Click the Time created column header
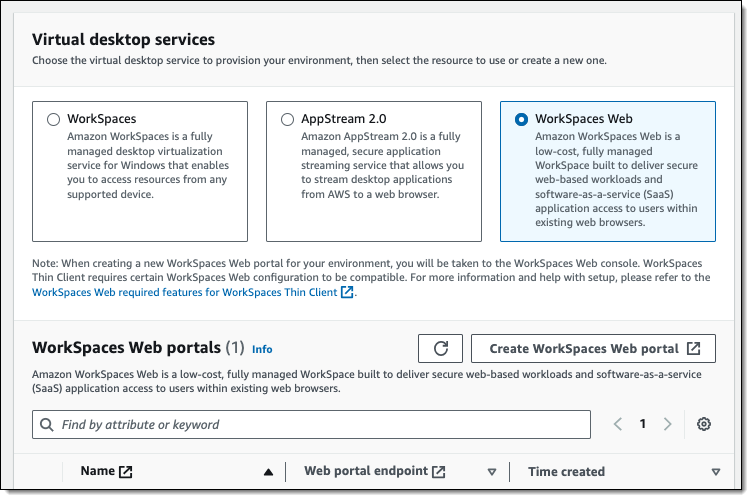Screen dimensions: 752x500 coord(566,472)
